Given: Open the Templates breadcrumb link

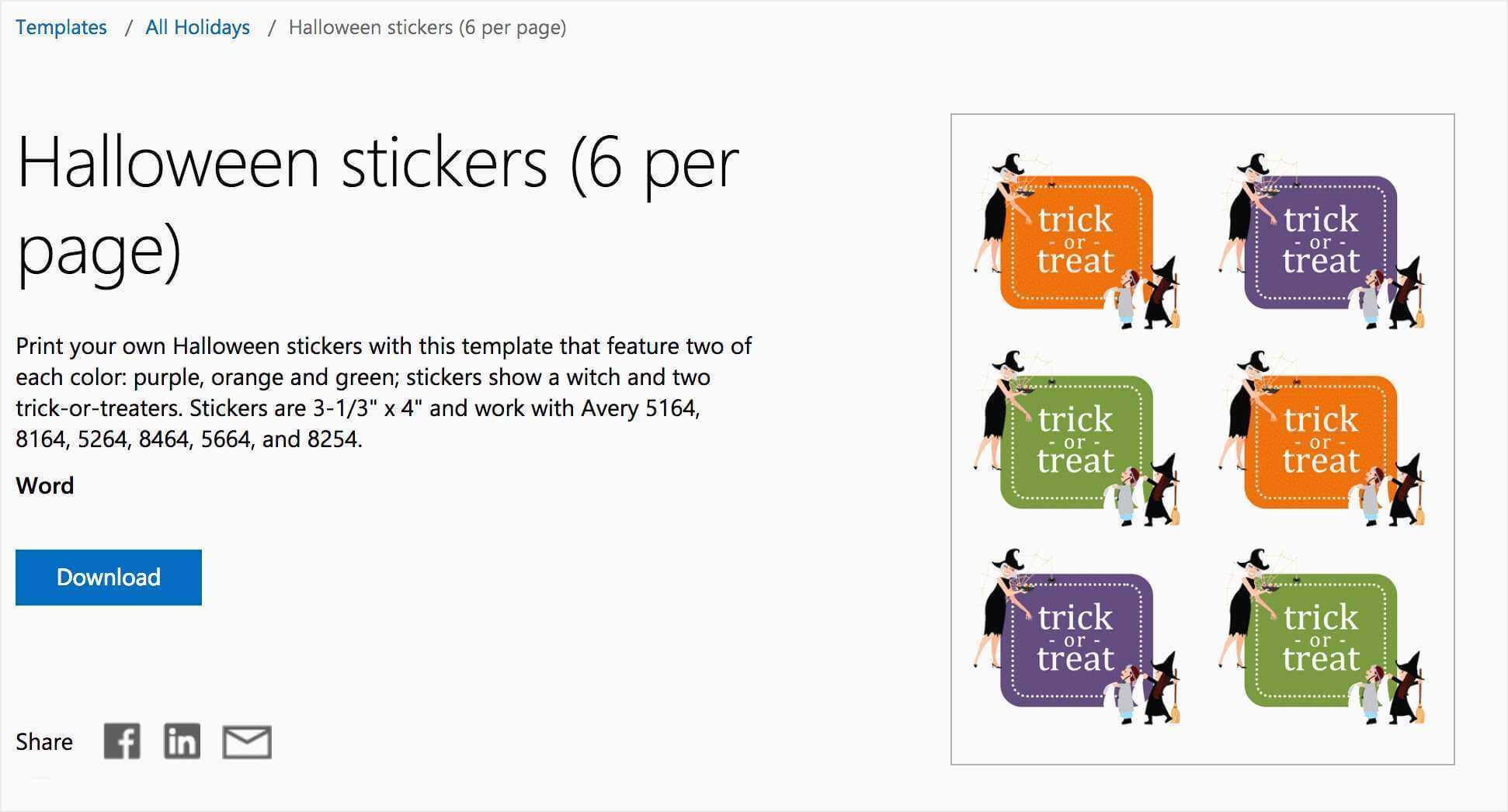Looking at the screenshot, I should 61,27.
